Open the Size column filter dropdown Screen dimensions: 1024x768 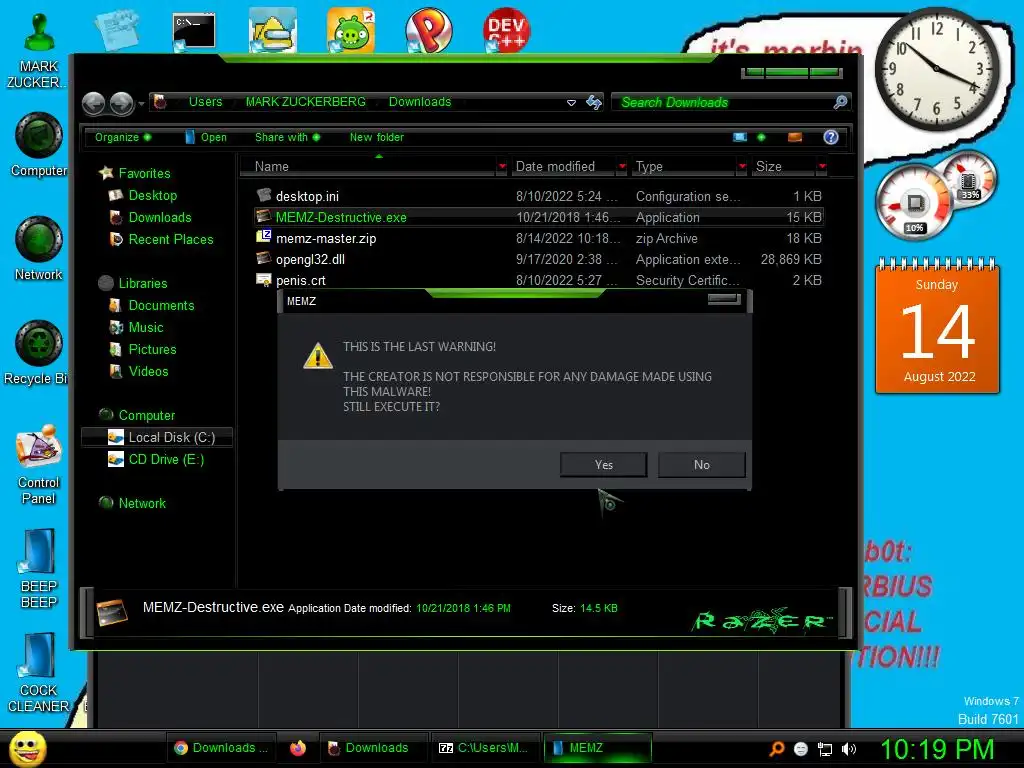(822, 167)
